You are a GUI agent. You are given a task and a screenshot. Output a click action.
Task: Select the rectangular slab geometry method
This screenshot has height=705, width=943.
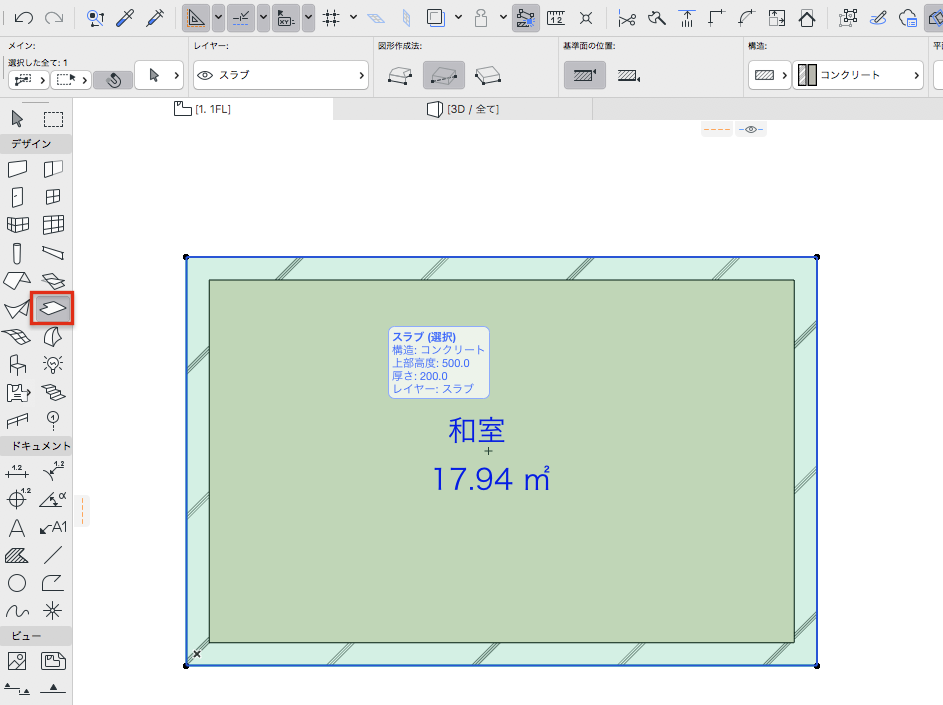(x=443, y=76)
